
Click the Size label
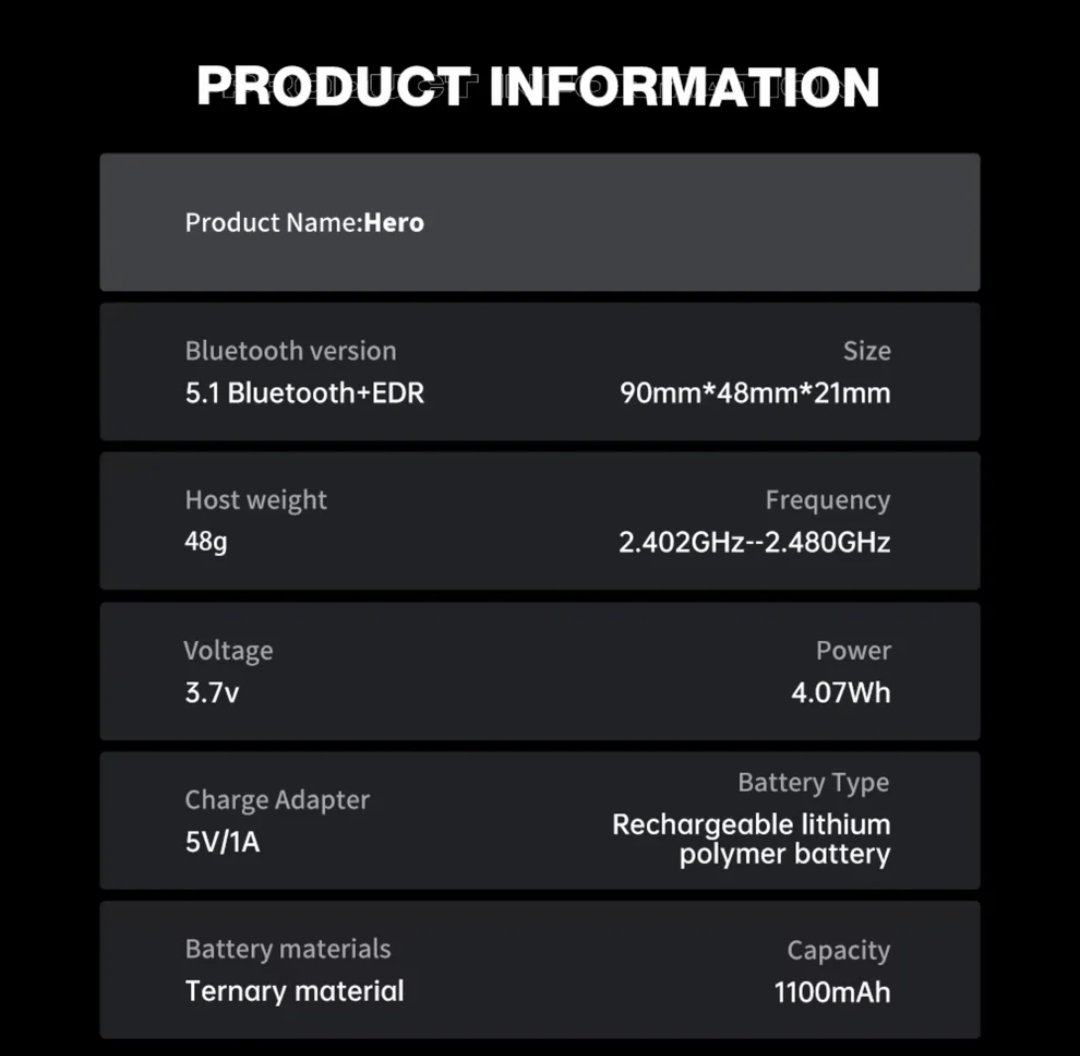866,351
